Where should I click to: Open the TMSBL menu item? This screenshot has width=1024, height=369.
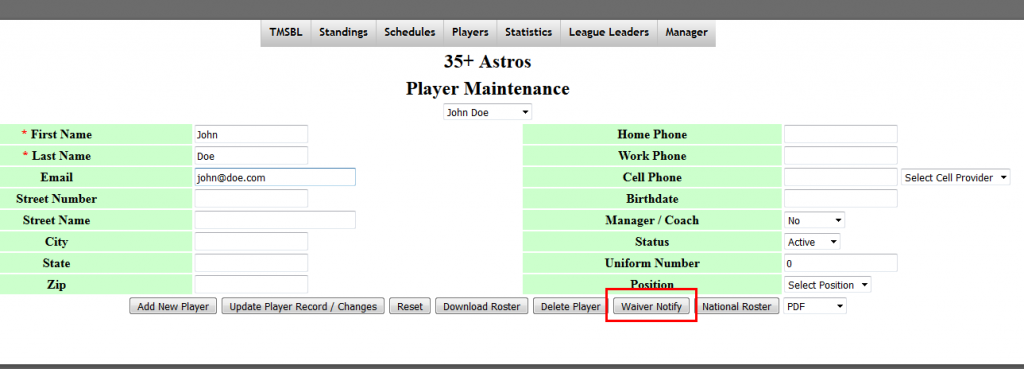tap(286, 33)
